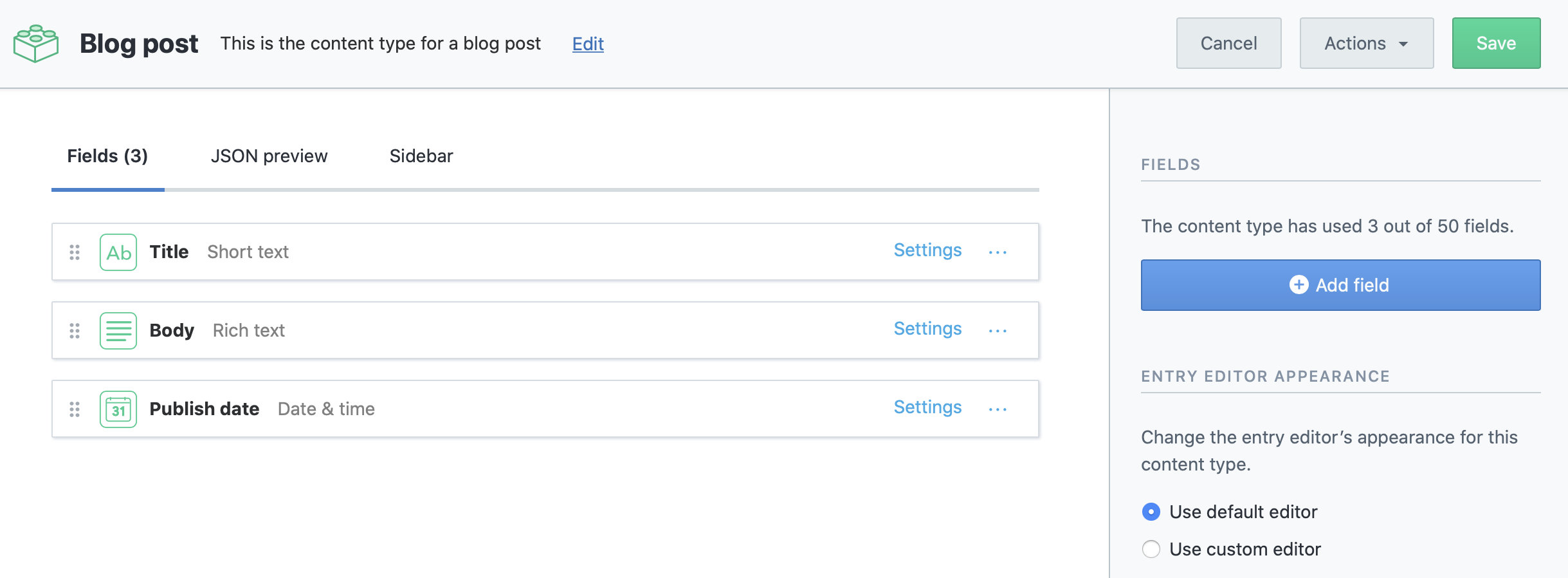The image size is (1568, 578).
Task: Open Settings for the Publish date field
Action: (x=927, y=407)
